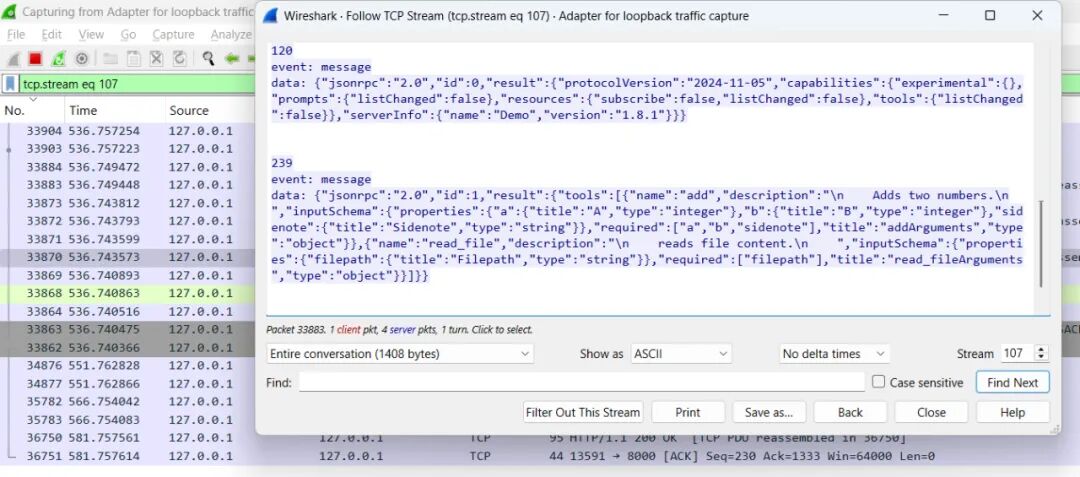Select packet row 33870
Screen dimensions: 1080x477
(127, 257)
